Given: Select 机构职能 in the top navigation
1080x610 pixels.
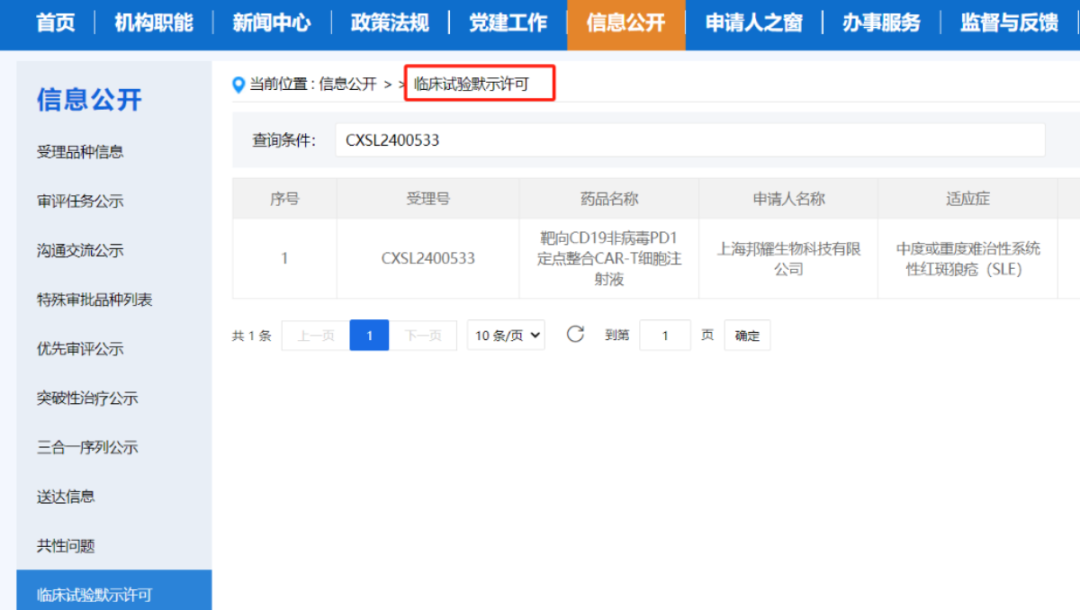Looking at the screenshot, I should click(x=154, y=23).
